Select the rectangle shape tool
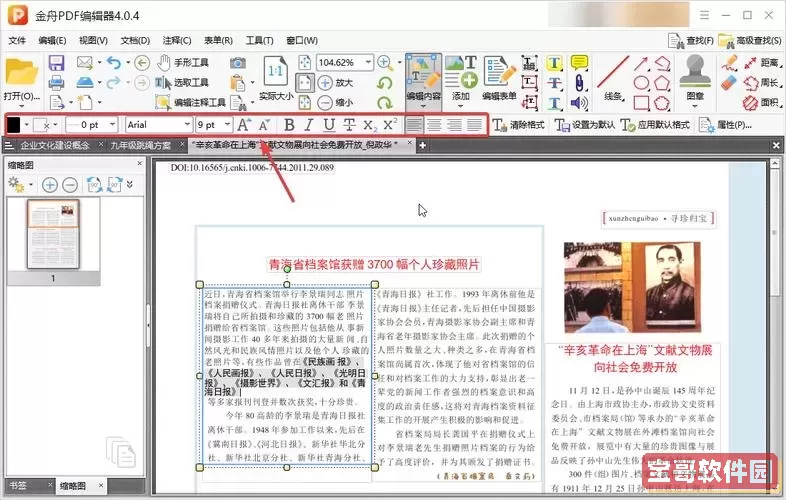Image resolution: width=786 pixels, height=500 pixels. [x=641, y=102]
